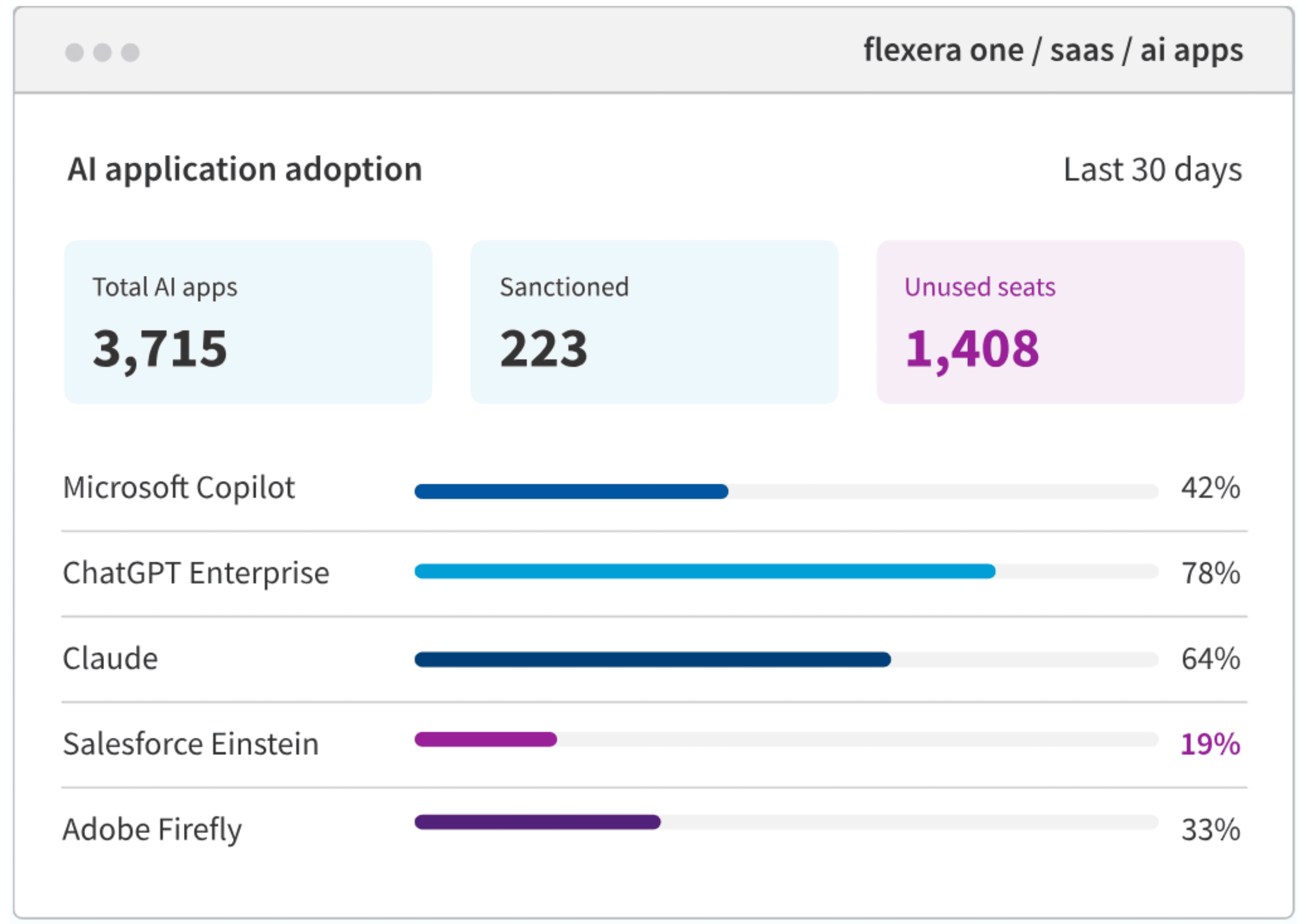The height and width of the screenshot is (924, 1307).
Task: Click the Salesforce Einstein adoption bar
Action: click(x=787, y=740)
